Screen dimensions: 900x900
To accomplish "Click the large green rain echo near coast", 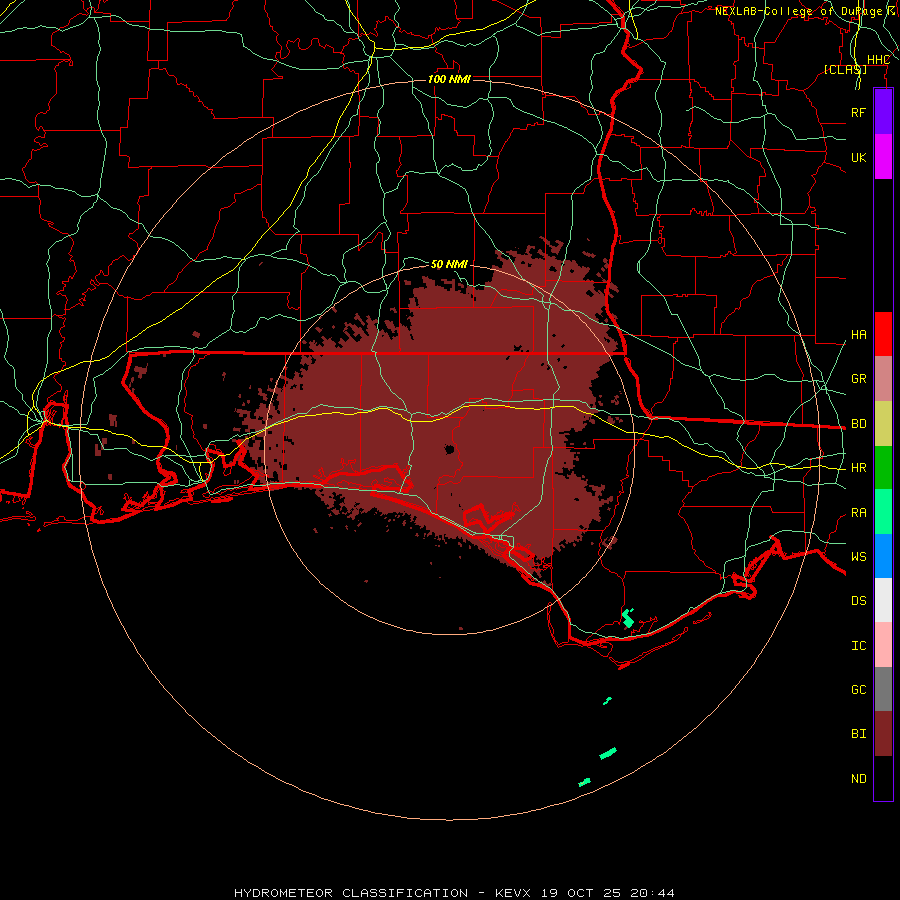I will click(628, 619).
